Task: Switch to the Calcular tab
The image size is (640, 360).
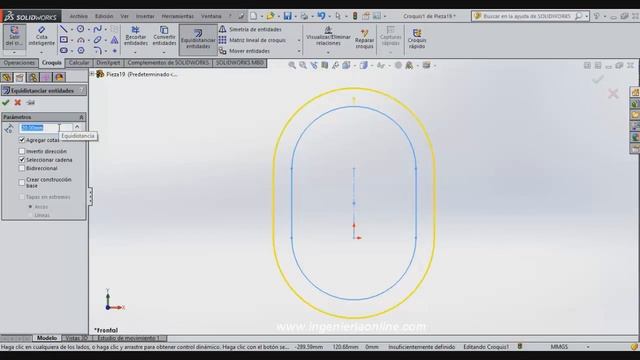Action: click(79, 63)
